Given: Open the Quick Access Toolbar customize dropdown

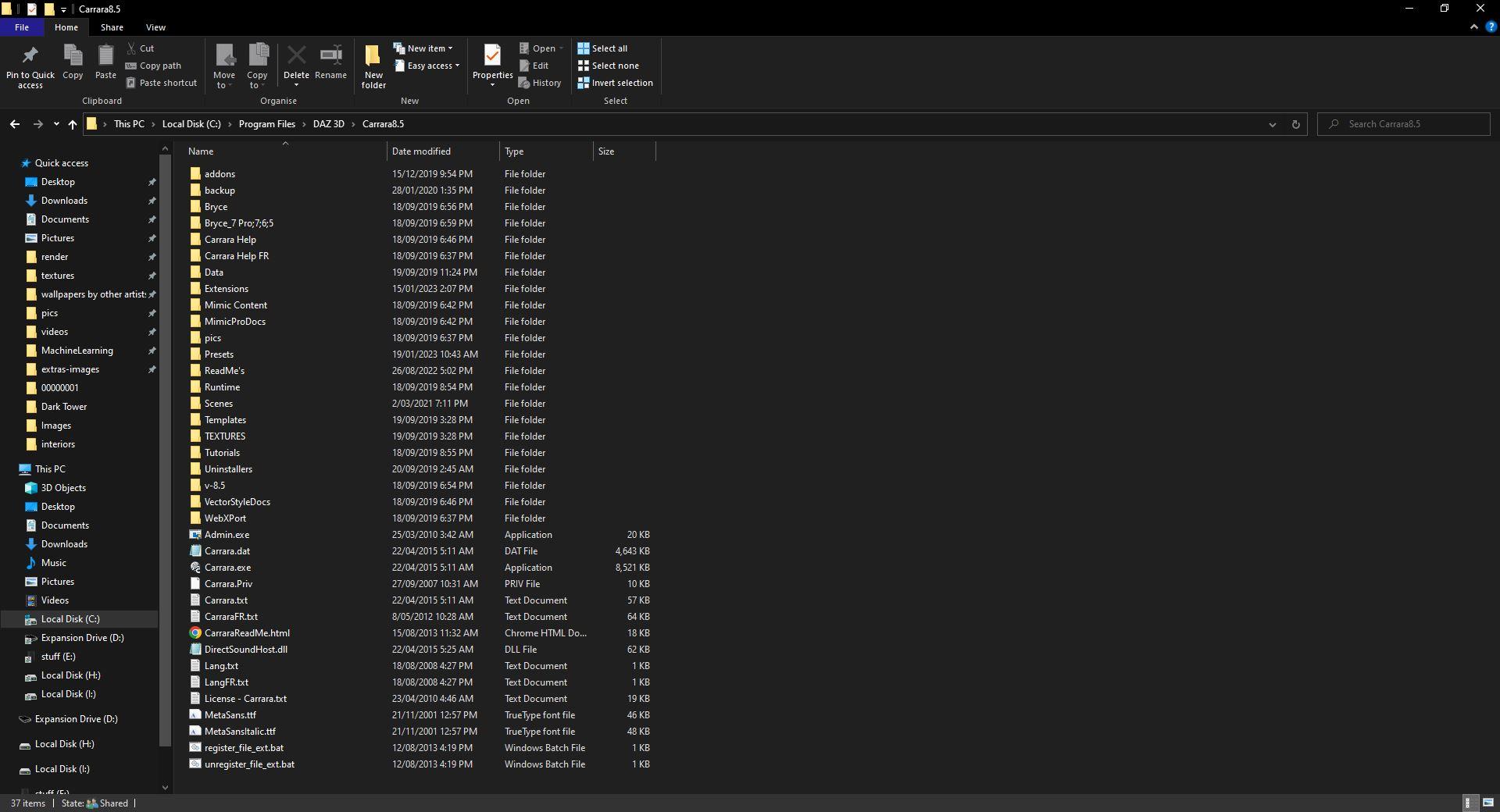Looking at the screenshot, I should pyautogui.click(x=63, y=9).
